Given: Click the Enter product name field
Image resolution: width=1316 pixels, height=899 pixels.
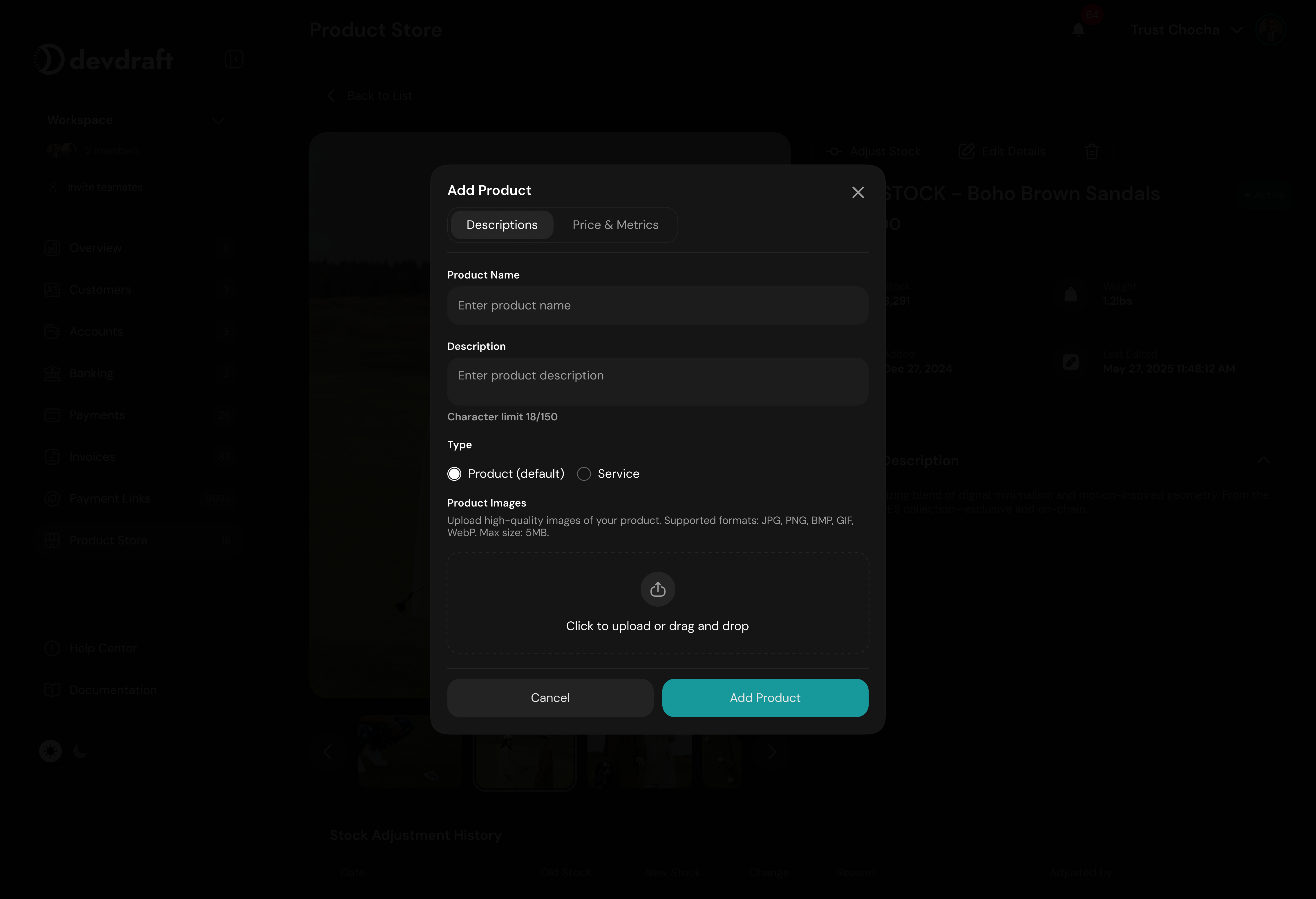Looking at the screenshot, I should 657,305.
